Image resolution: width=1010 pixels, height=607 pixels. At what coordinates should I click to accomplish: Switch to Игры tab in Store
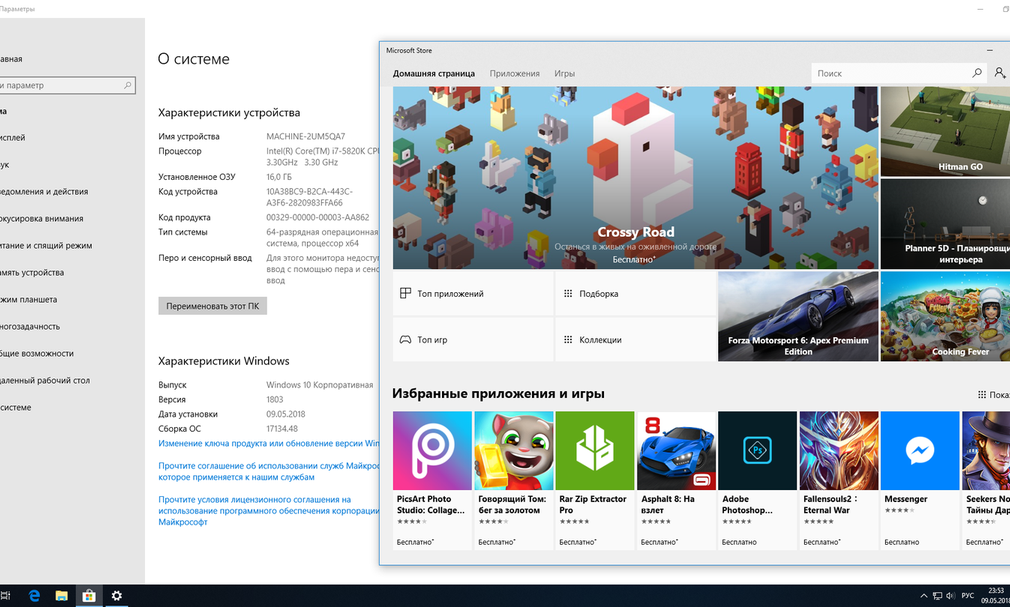(x=564, y=73)
